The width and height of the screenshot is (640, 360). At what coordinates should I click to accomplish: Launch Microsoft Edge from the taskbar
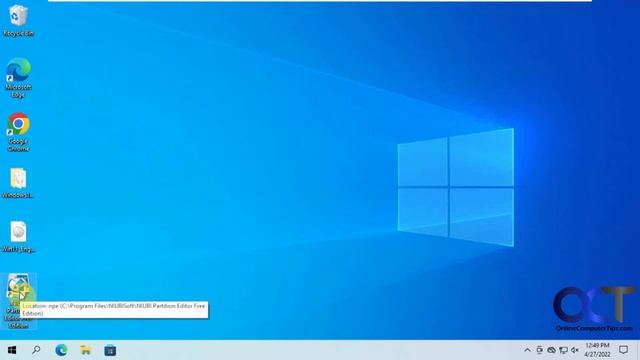pos(62,350)
